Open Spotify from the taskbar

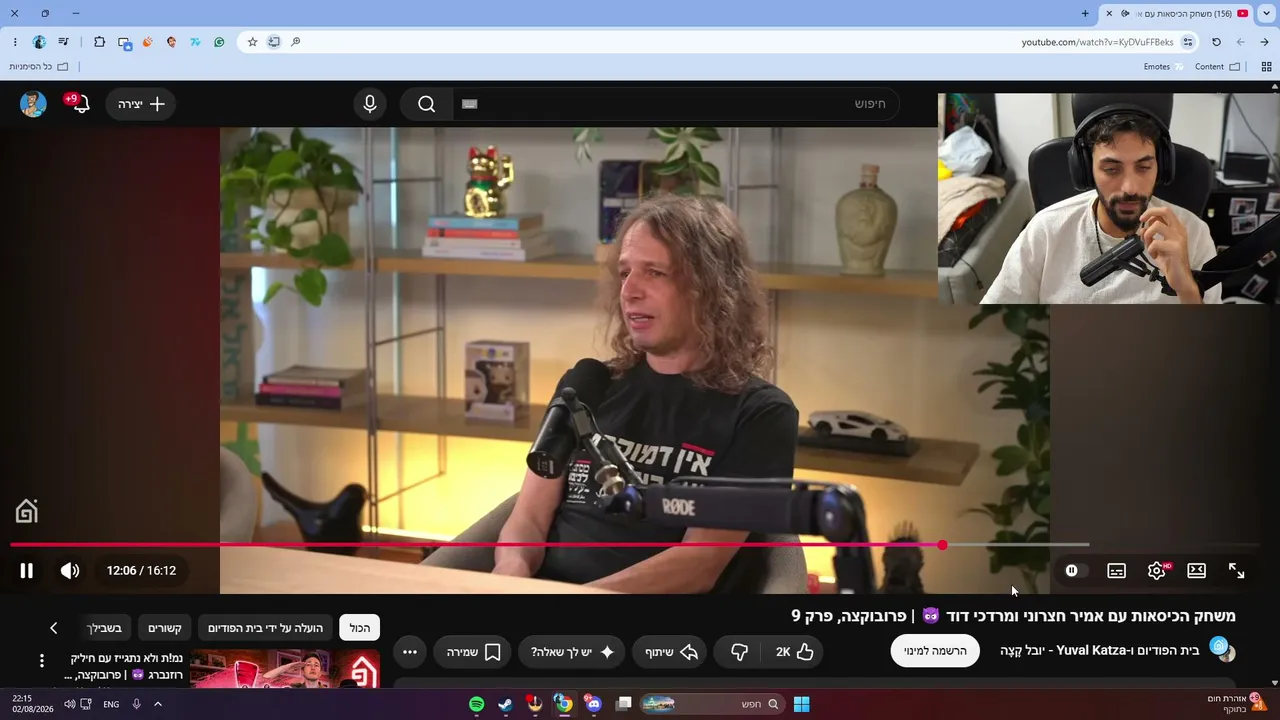[477, 704]
